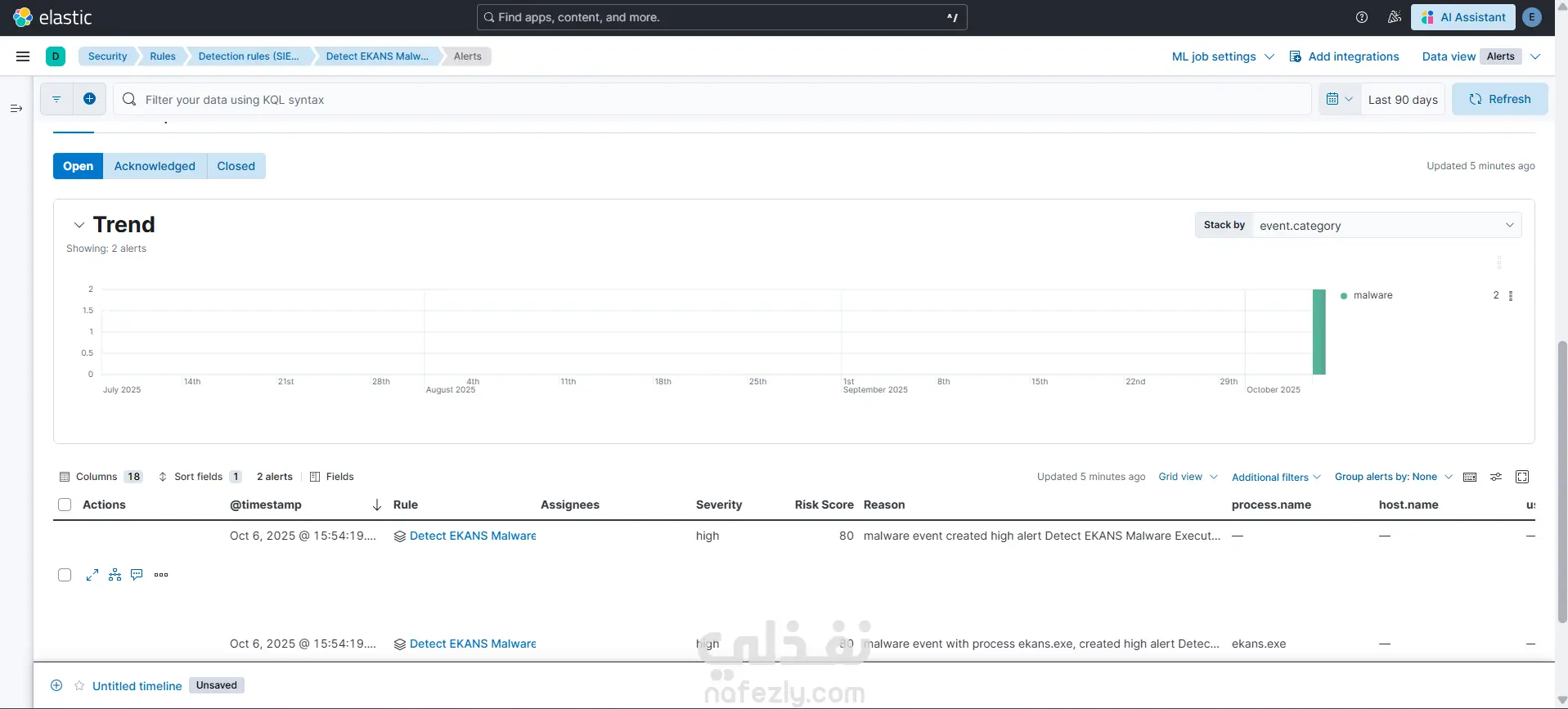
Task: Click the Rule column header
Action: point(406,505)
